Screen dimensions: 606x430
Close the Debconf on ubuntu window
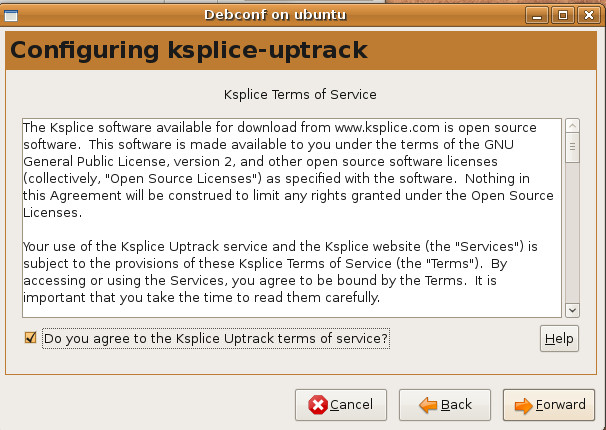(x=589, y=15)
